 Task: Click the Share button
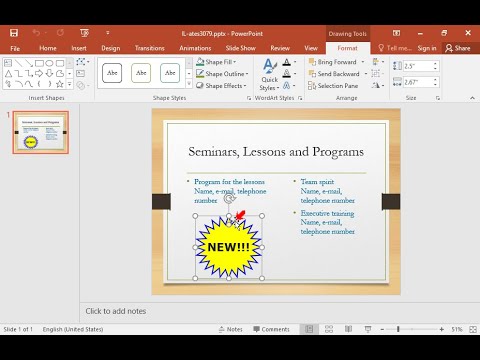[458, 48]
